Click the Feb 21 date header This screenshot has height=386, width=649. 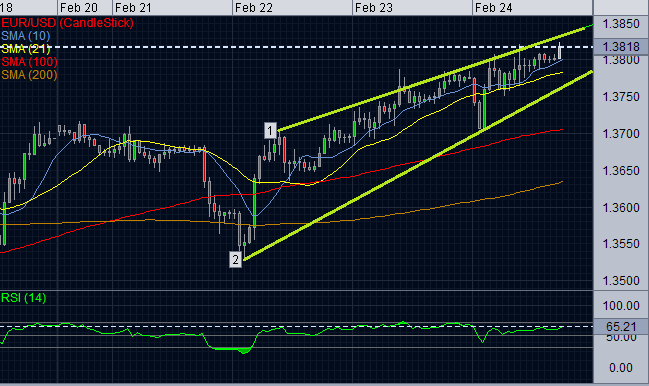133,7
